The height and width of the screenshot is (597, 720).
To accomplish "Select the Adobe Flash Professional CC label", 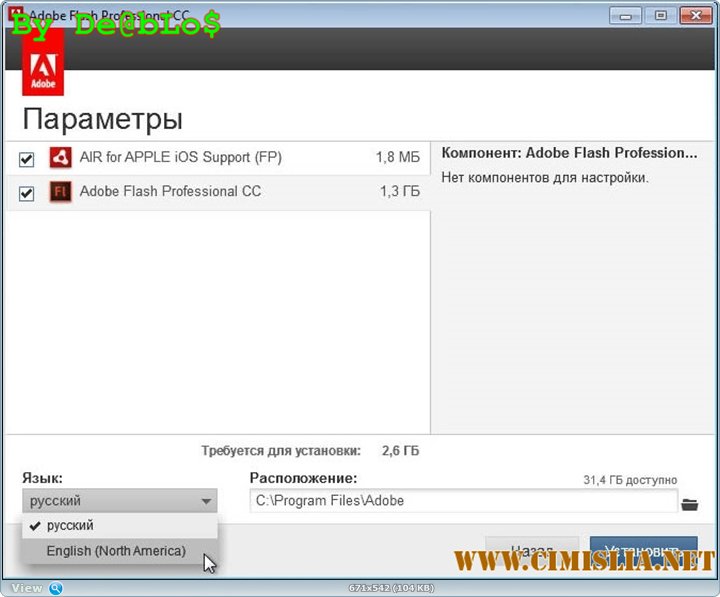I will tap(170, 191).
